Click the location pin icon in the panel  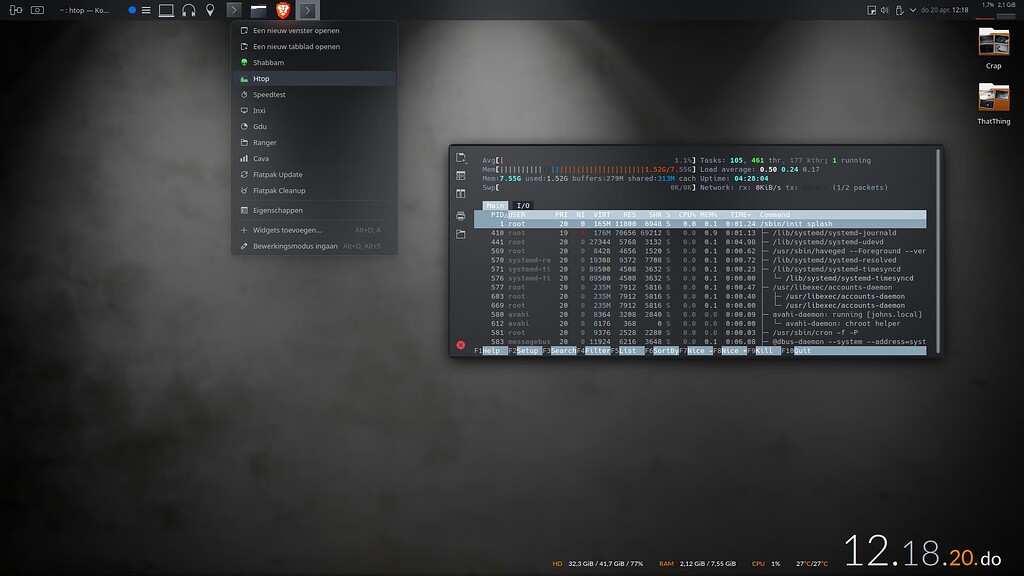(210, 10)
